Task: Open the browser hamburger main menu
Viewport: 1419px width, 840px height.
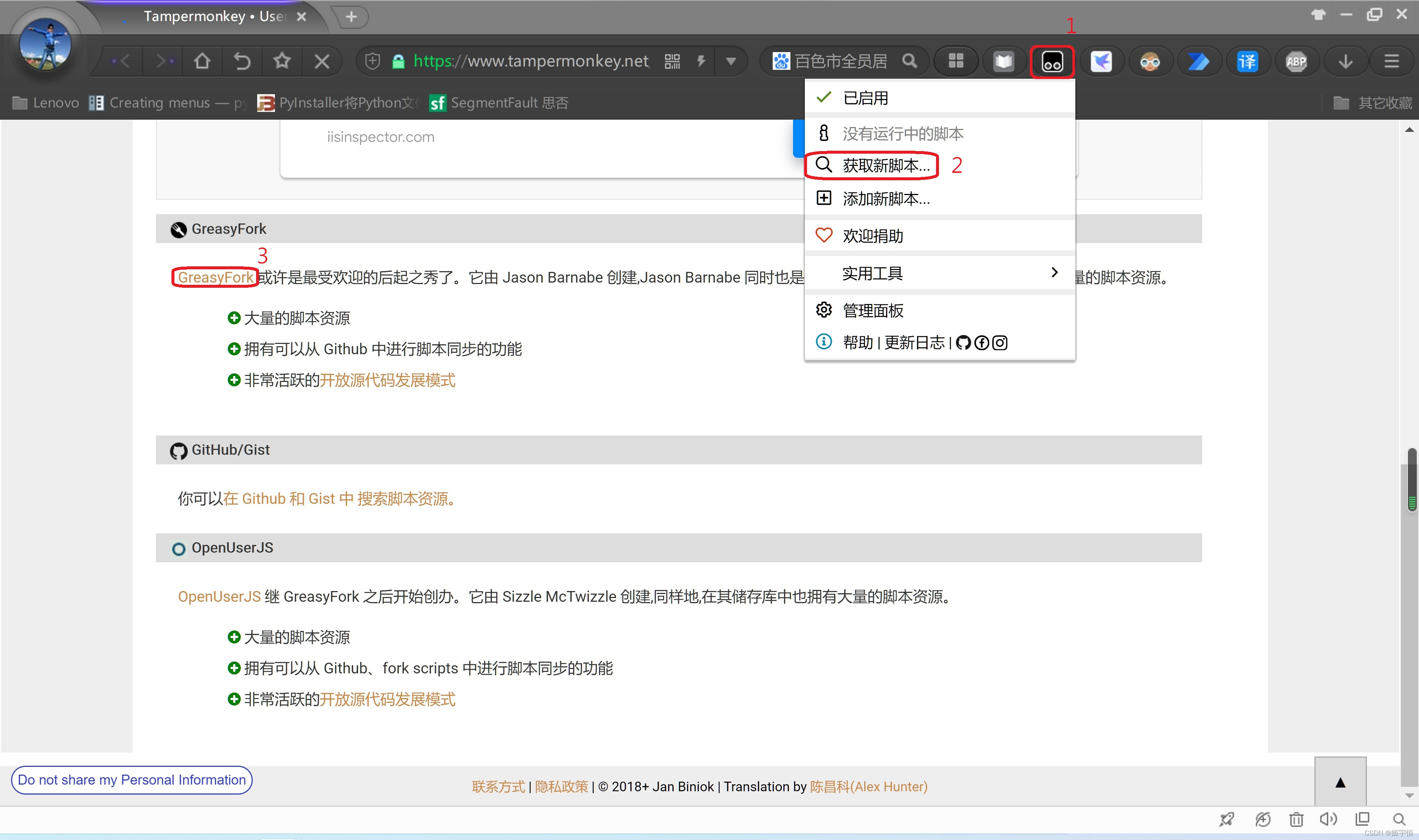Action: (1391, 62)
